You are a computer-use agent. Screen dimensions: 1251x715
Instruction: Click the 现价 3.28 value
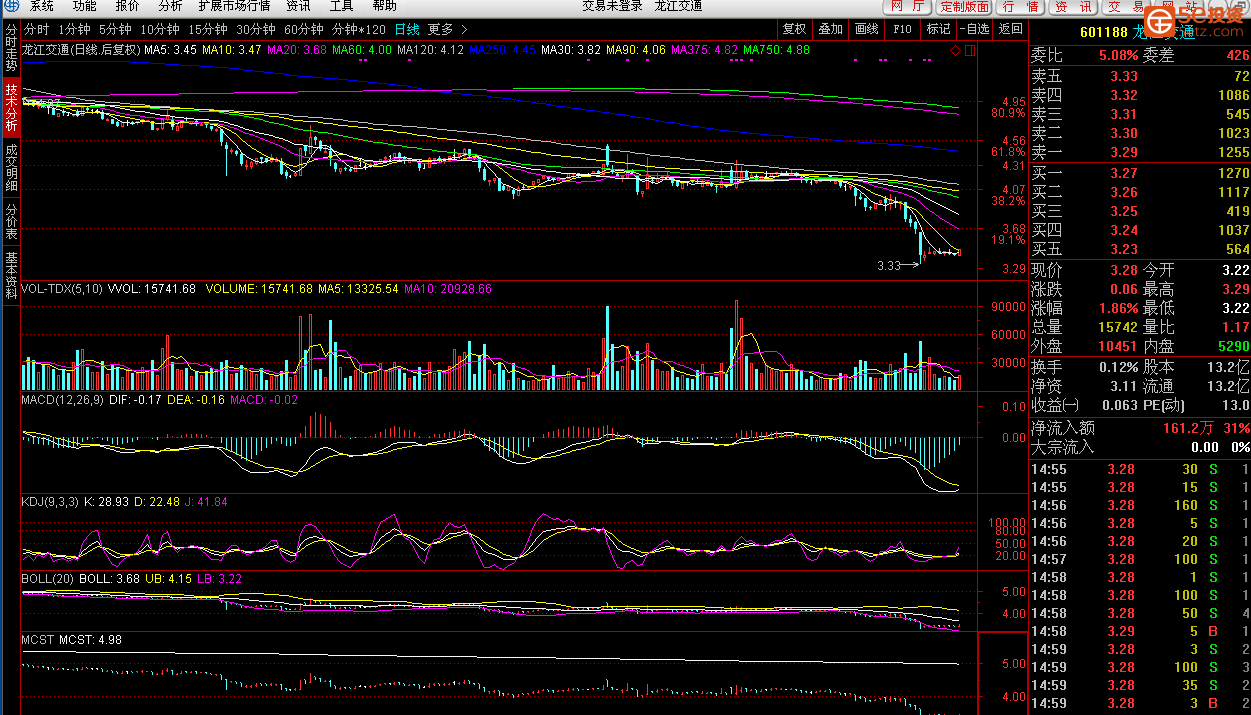1124,270
